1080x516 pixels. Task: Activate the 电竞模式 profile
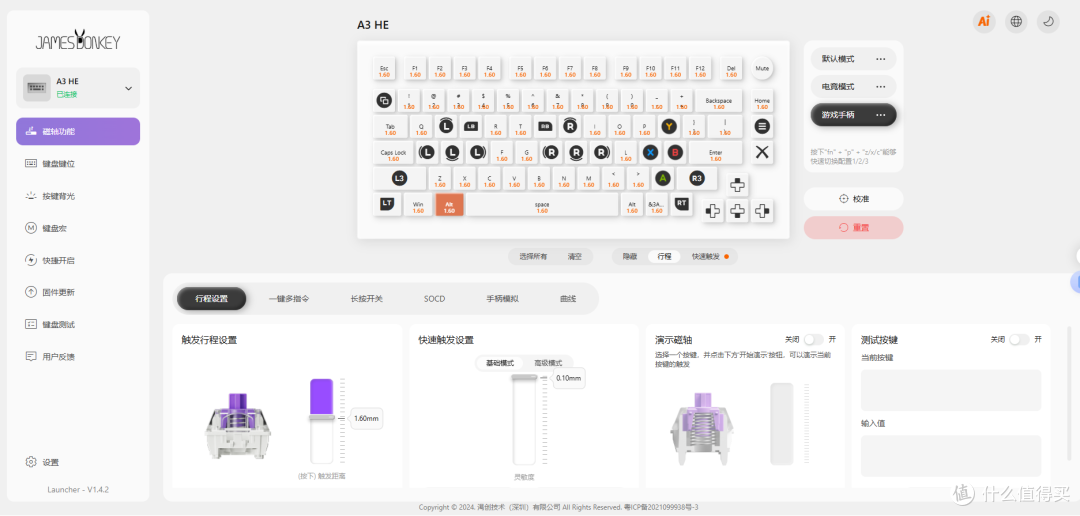coord(838,87)
